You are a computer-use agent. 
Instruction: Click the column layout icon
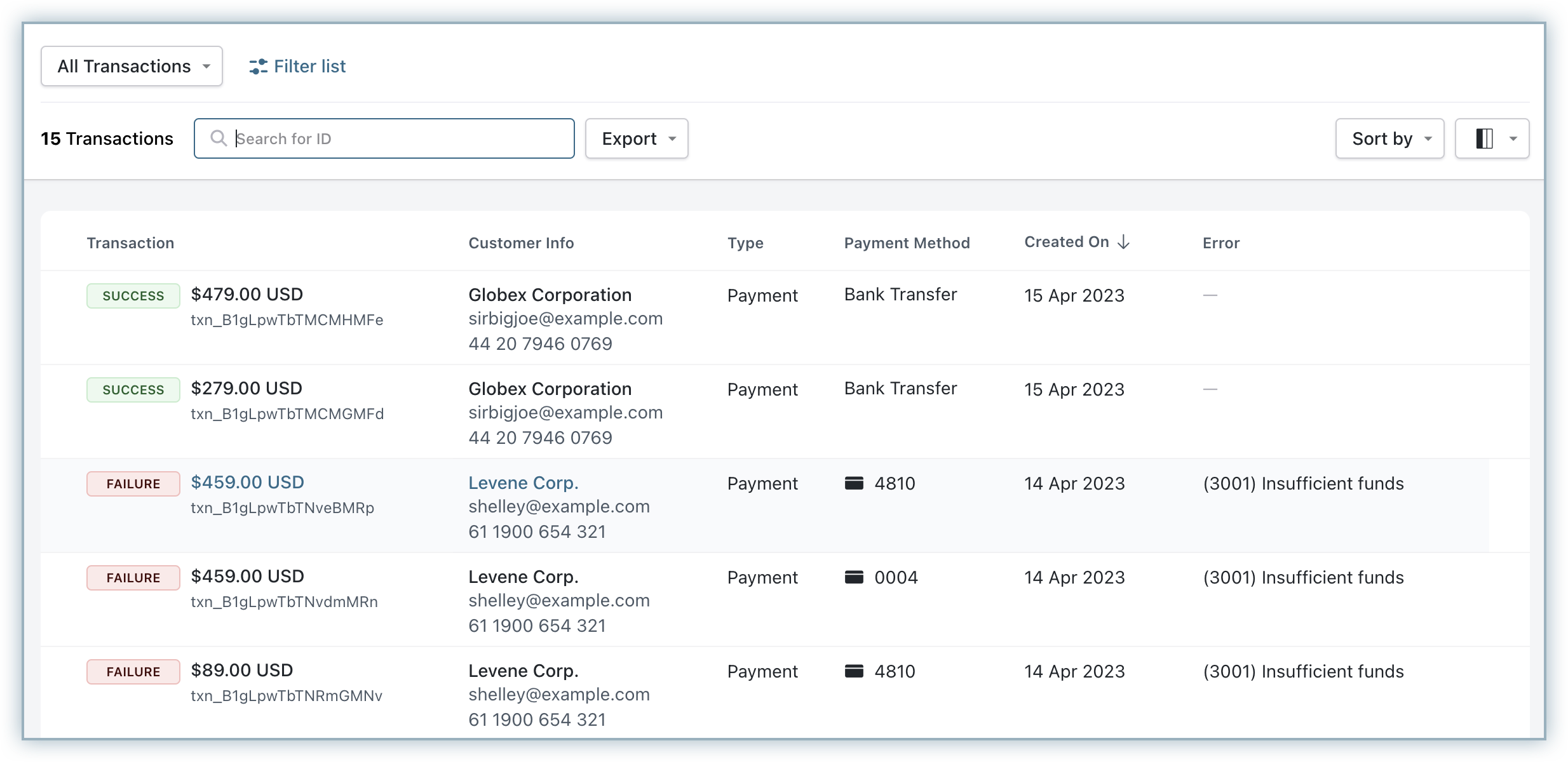click(1484, 138)
